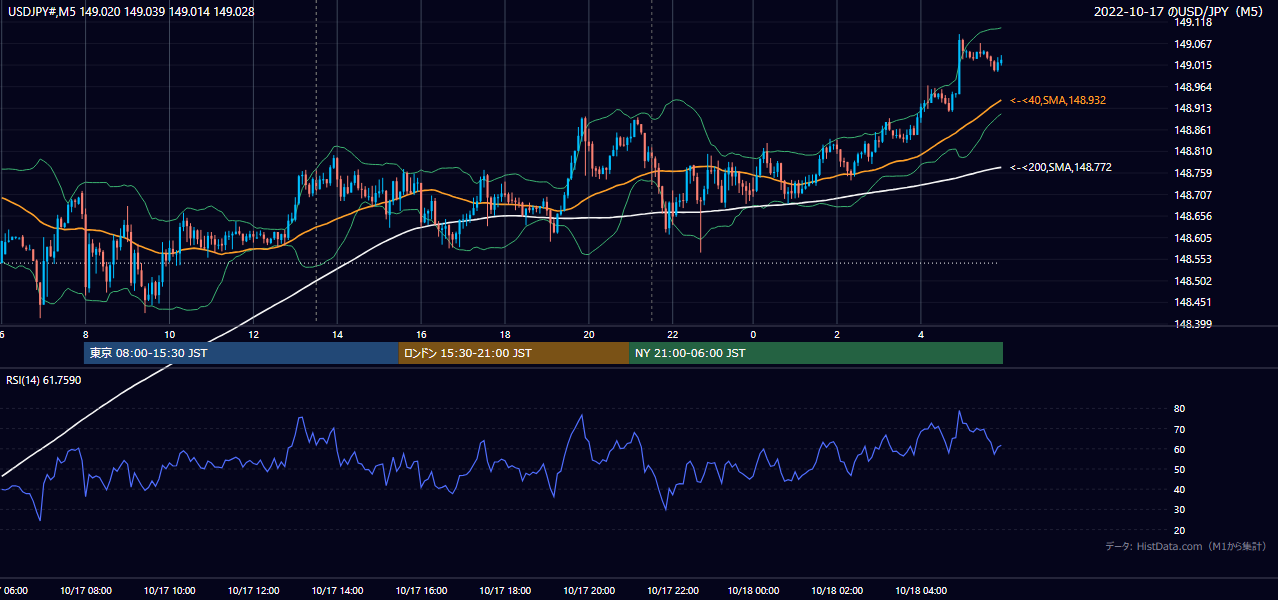
Task: Click the 10/17 22:00 date label
Action: point(672,591)
